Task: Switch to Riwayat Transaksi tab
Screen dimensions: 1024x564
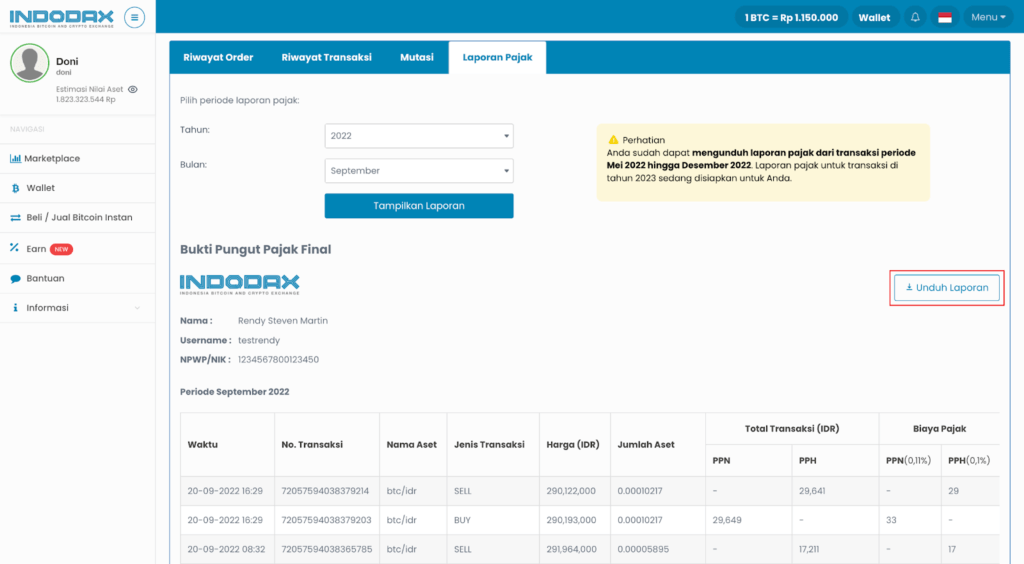Action: click(327, 57)
